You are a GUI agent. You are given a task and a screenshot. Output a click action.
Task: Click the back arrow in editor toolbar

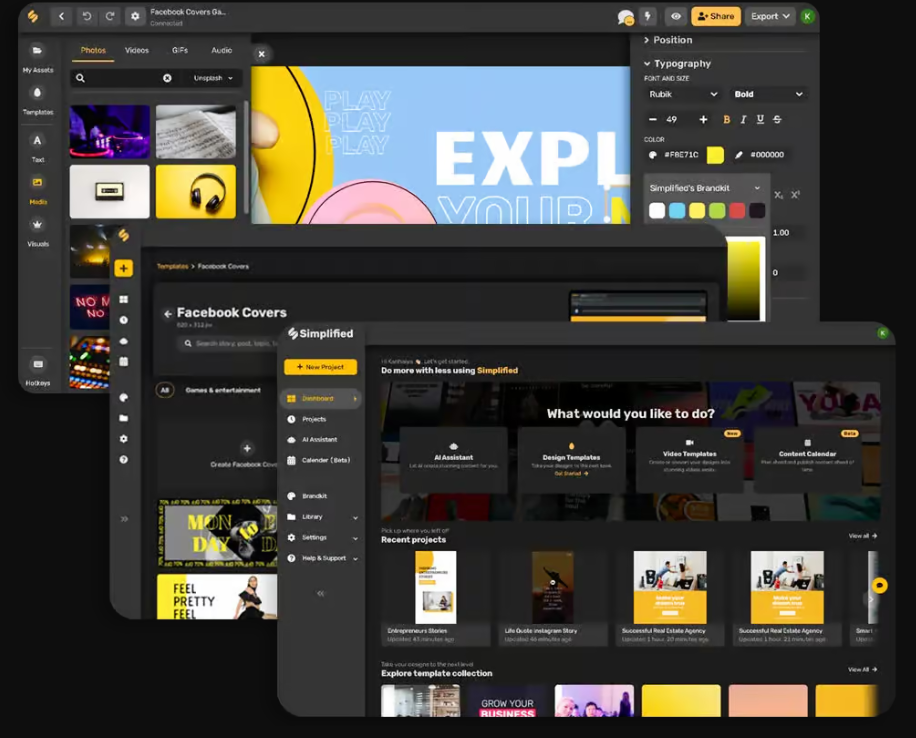[61, 16]
